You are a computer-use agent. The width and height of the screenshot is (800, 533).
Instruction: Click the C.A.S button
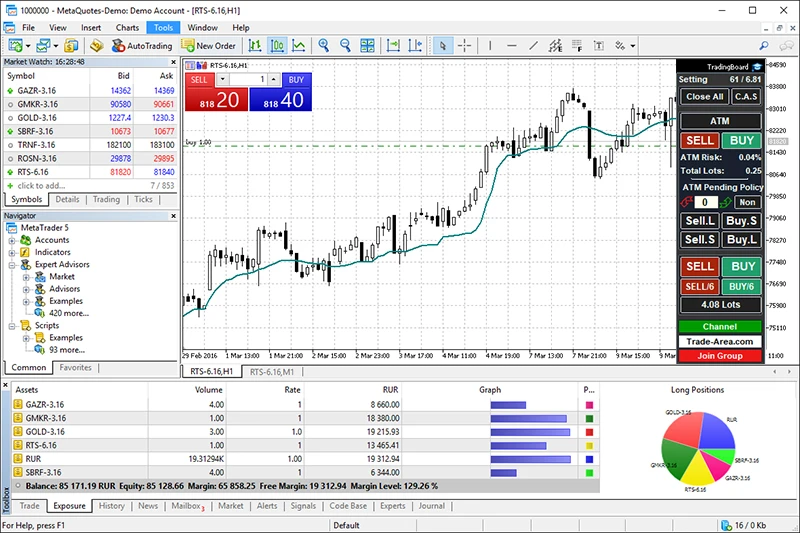coord(746,97)
